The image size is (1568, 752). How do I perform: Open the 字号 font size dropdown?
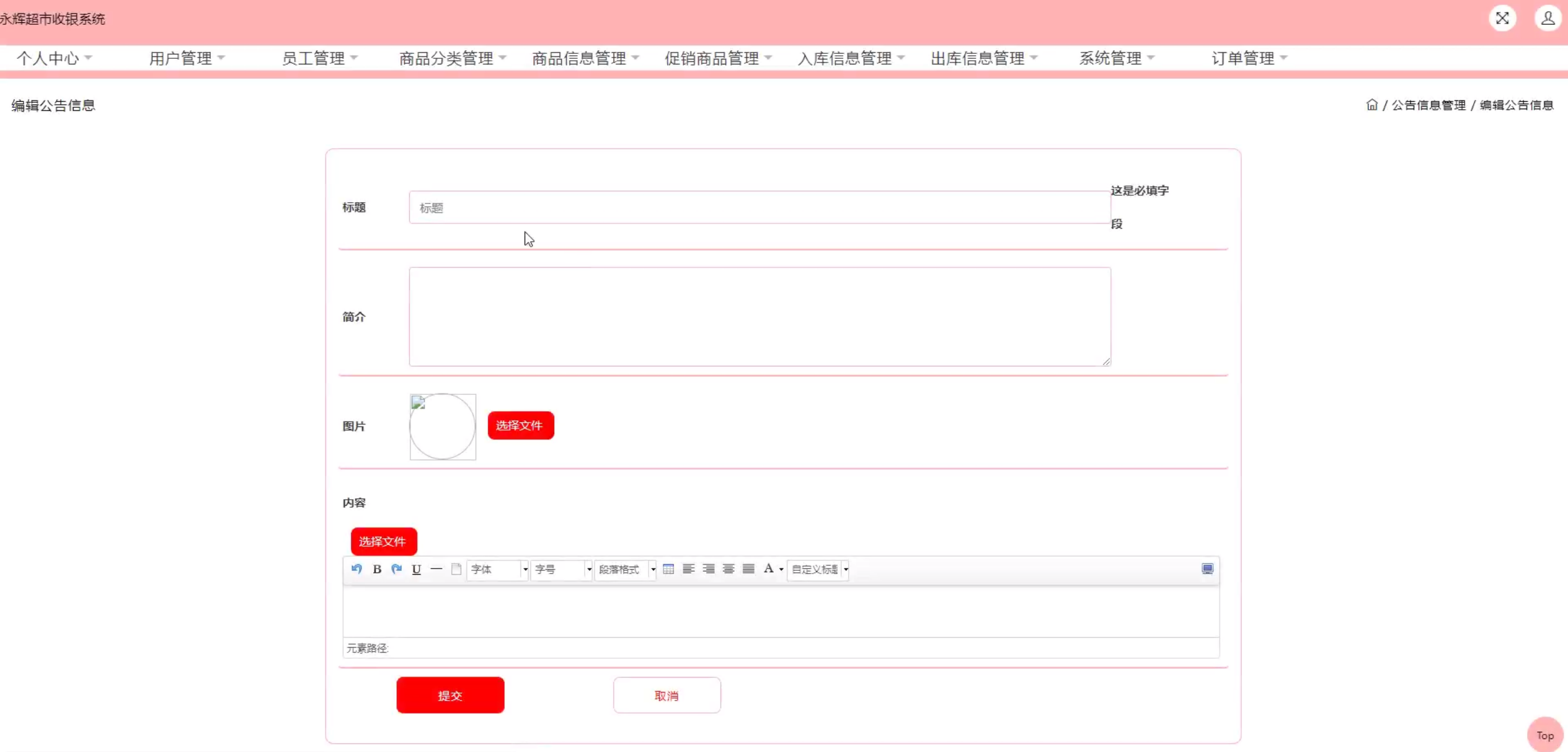click(x=561, y=569)
